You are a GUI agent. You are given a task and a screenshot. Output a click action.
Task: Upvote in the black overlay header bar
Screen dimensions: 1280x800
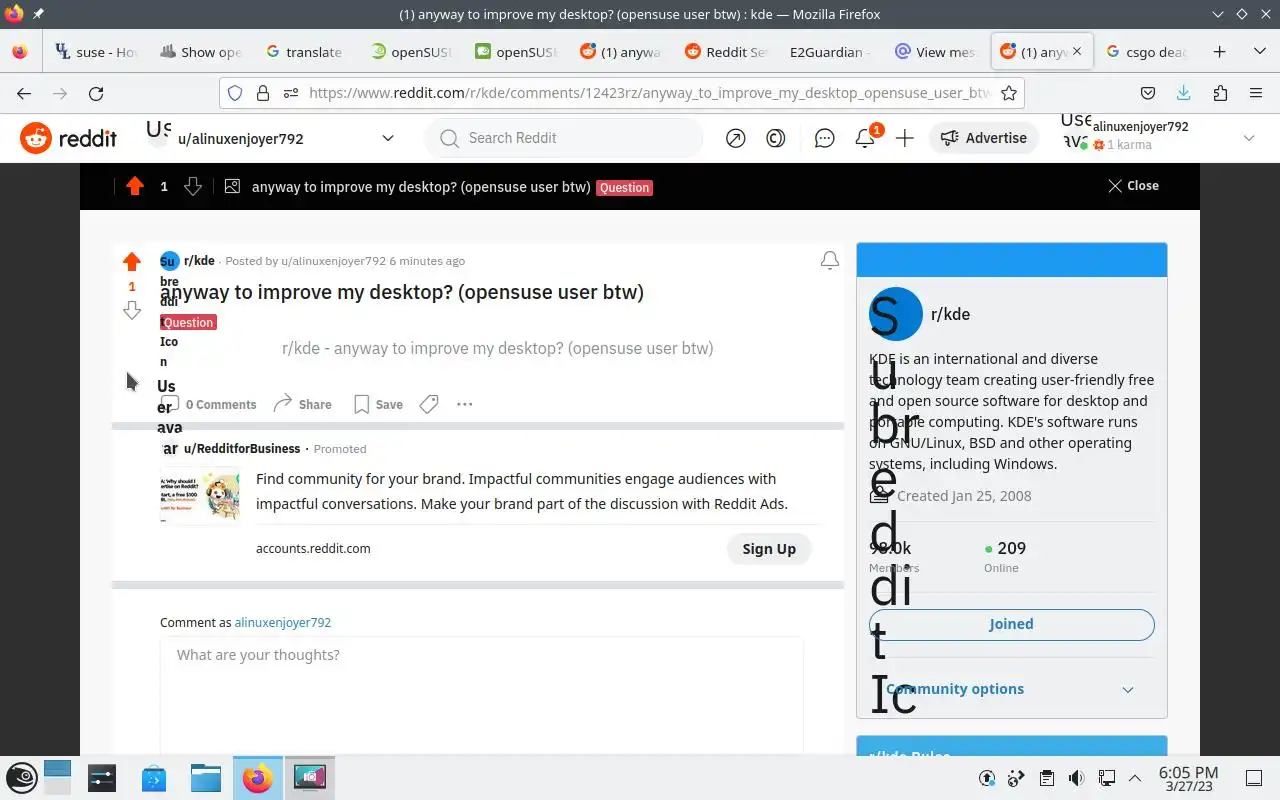[x=135, y=186]
